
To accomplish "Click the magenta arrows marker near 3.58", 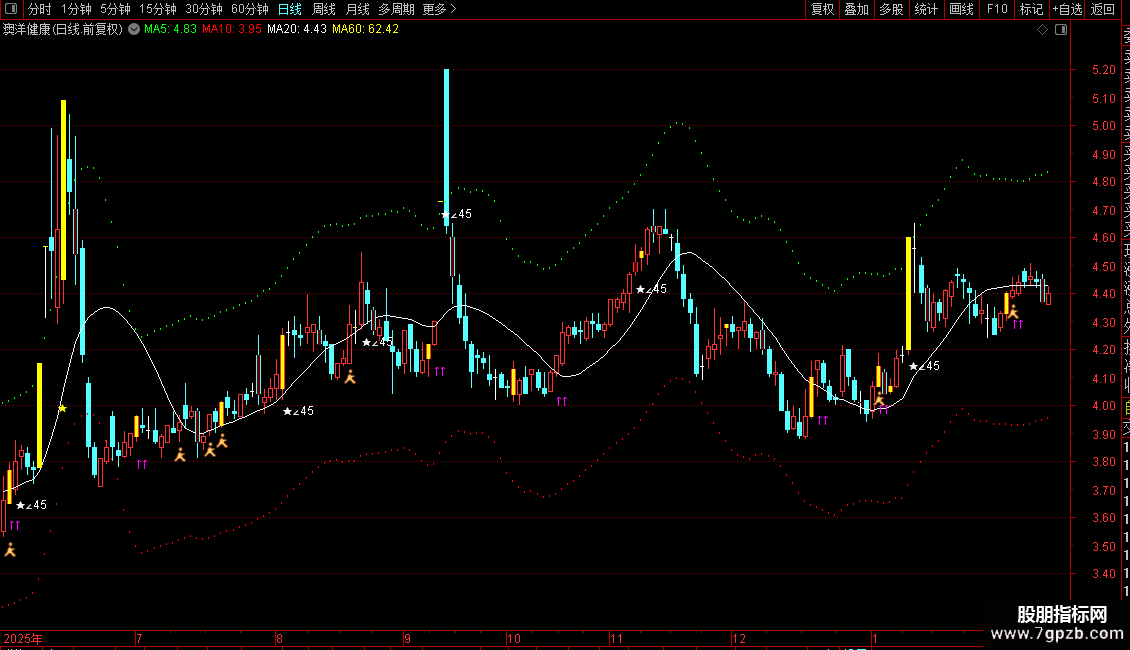I will (14, 526).
